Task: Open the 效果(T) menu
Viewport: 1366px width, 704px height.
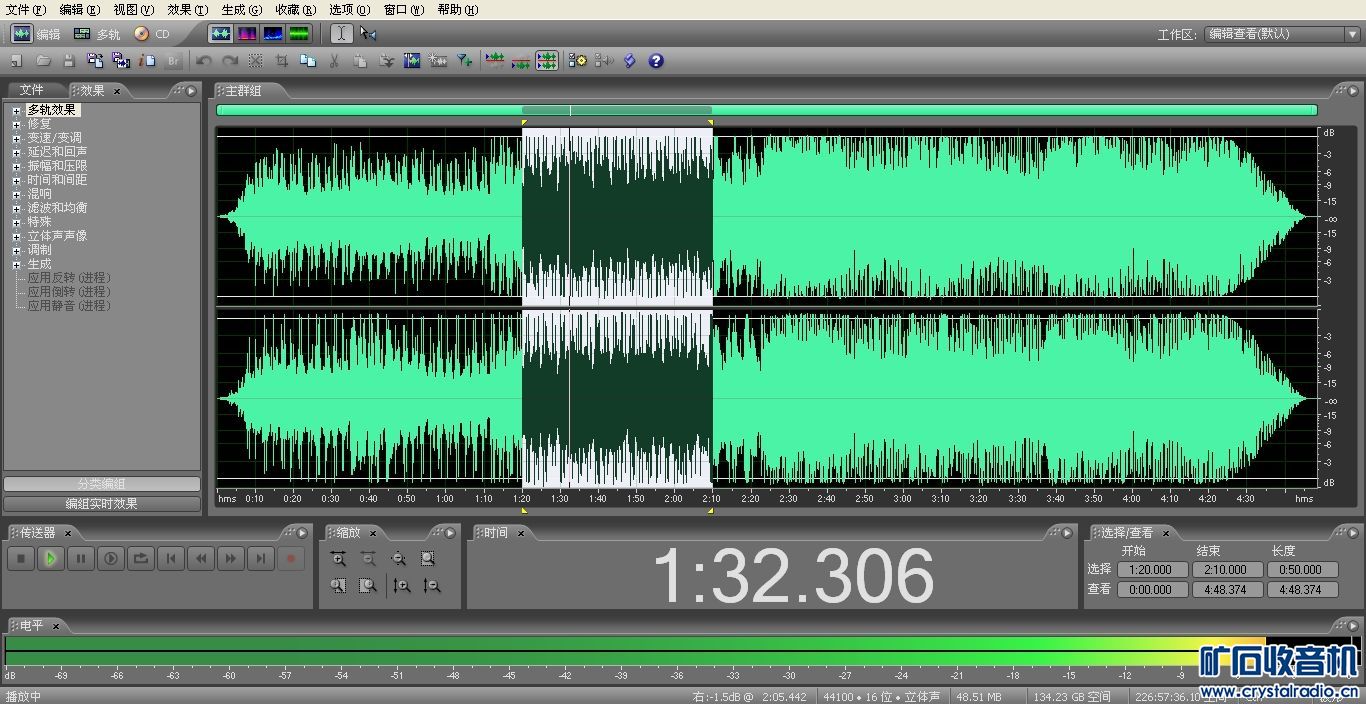Action: coord(187,10)
